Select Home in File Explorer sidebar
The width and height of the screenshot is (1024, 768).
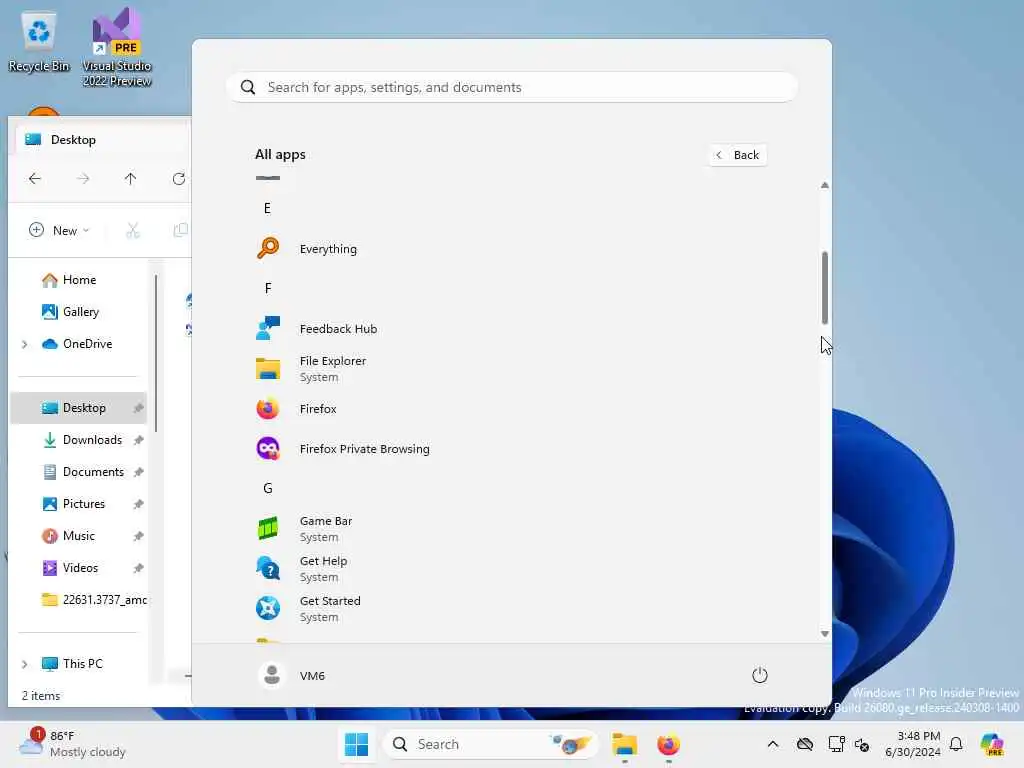tap(80, 280)
